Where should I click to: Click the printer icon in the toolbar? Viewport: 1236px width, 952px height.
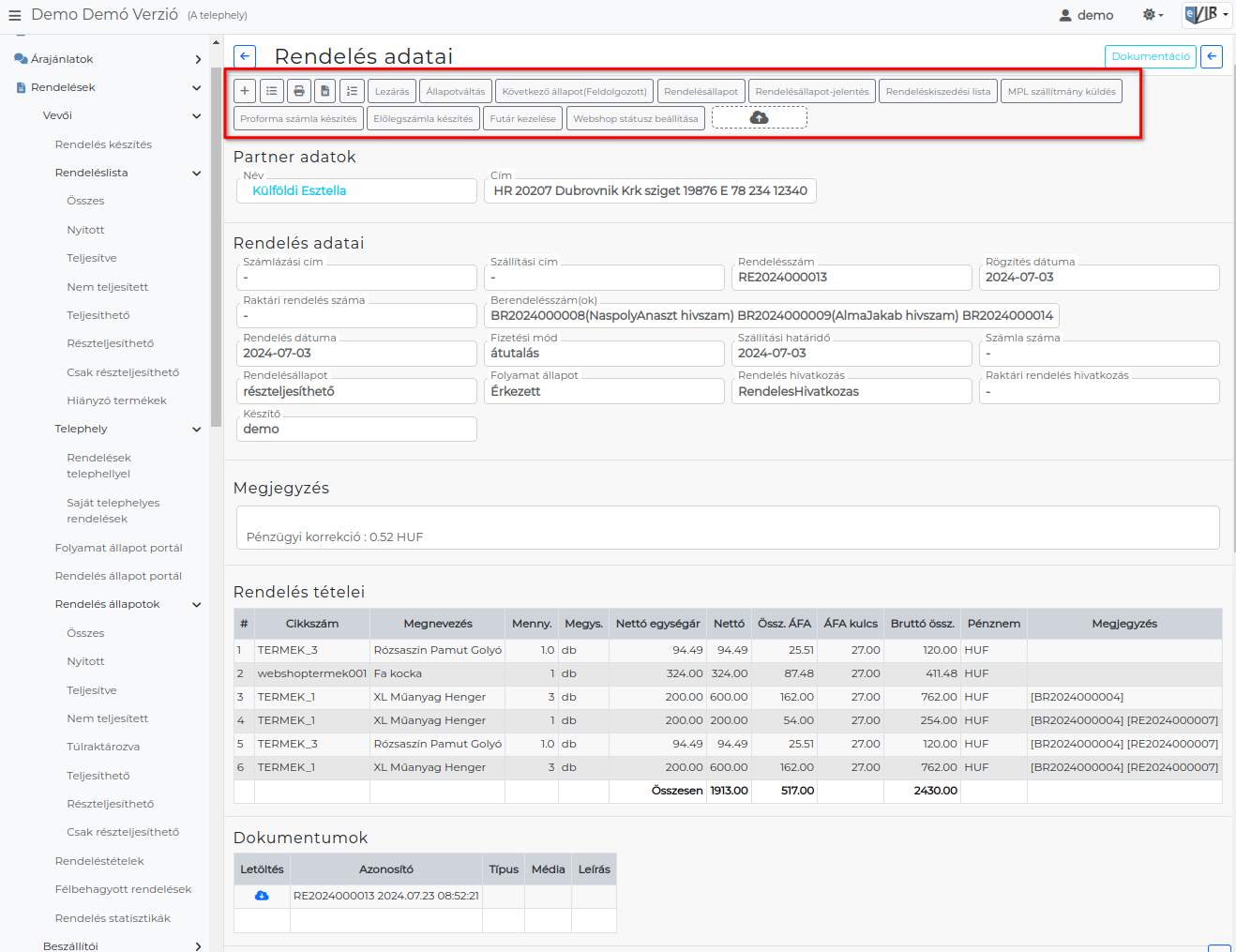pos(298,91)
